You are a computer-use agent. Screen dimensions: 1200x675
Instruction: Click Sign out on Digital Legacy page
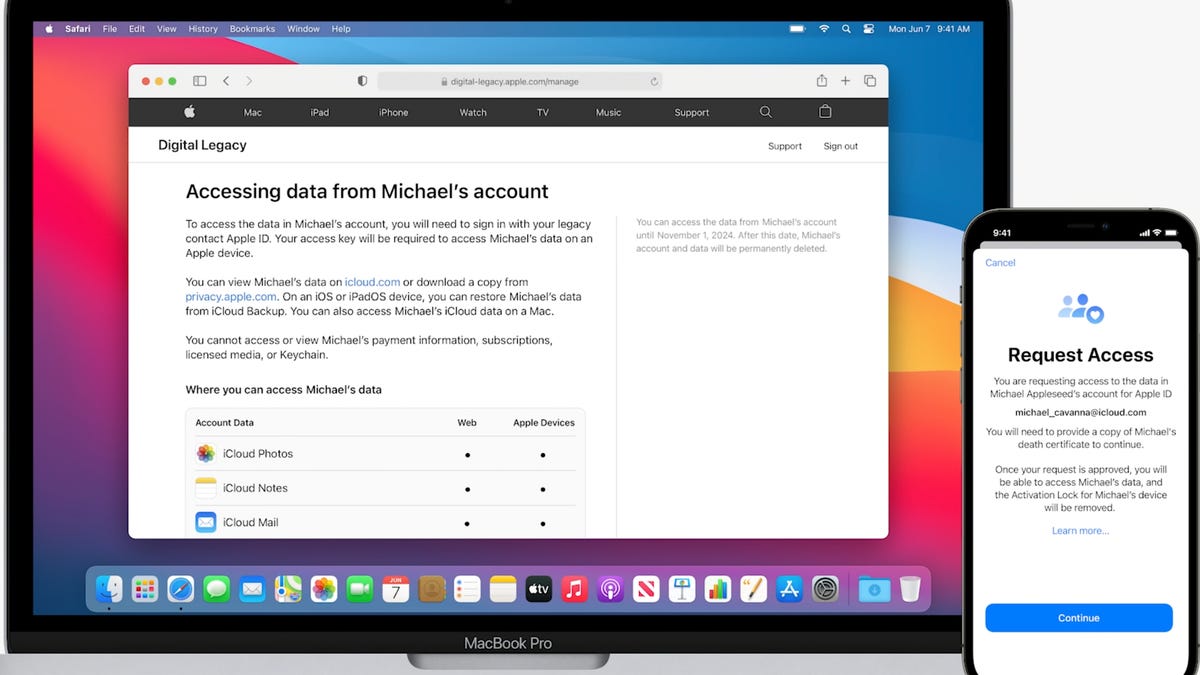[840, 146]
